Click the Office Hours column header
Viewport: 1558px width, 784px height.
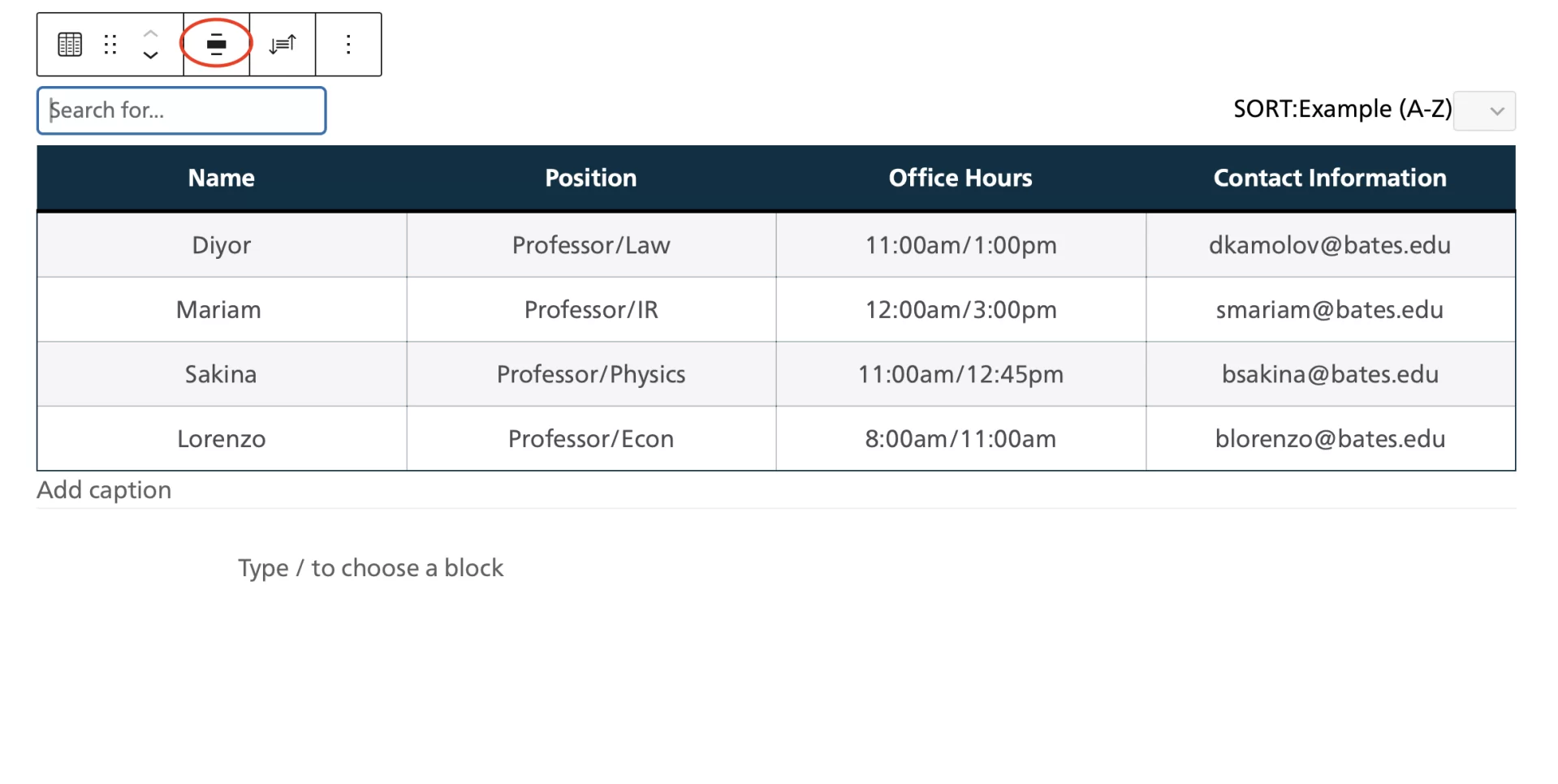[960, 179]
